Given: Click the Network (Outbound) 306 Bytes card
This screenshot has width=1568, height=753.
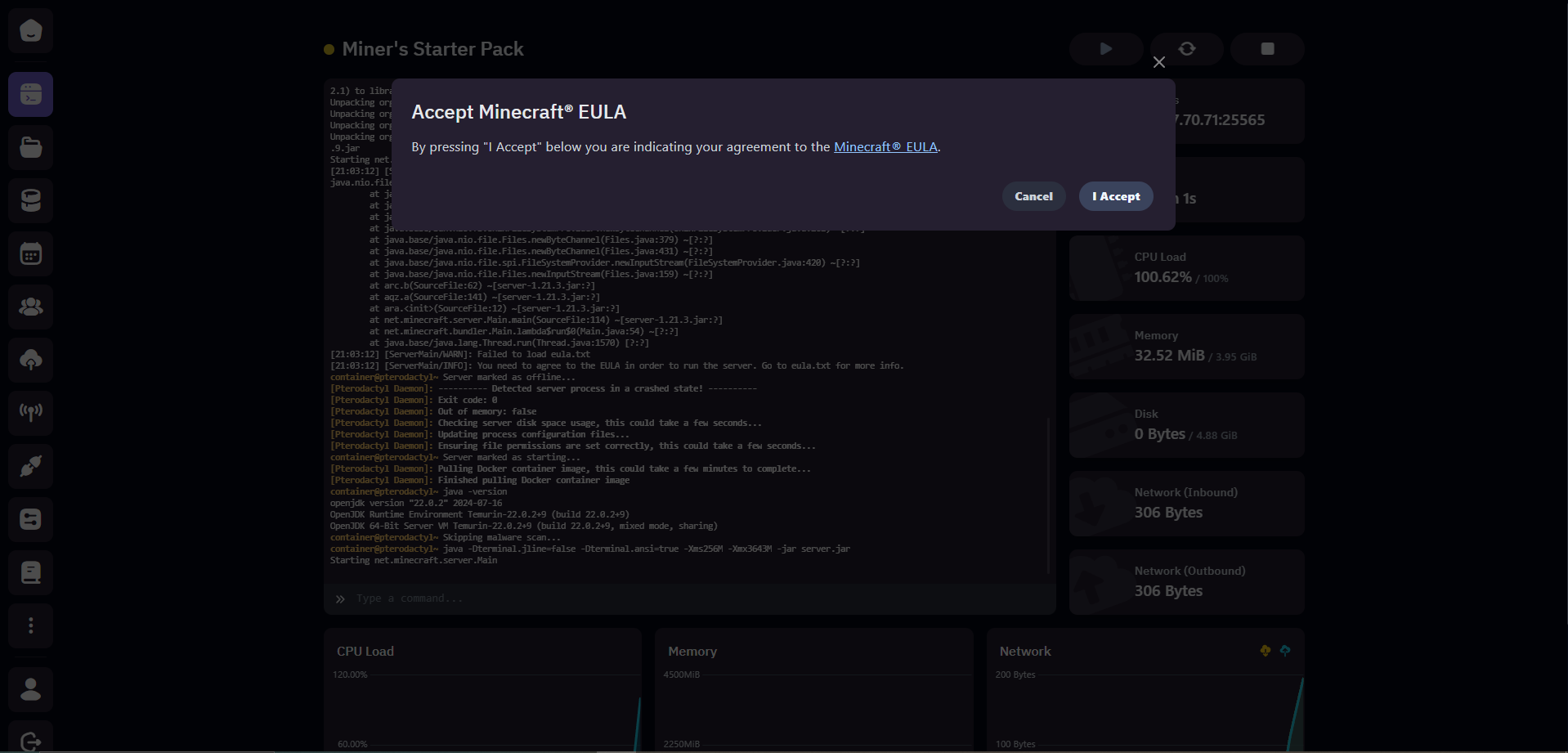Looking at the screenshot, I should [x=1186, y=582].
